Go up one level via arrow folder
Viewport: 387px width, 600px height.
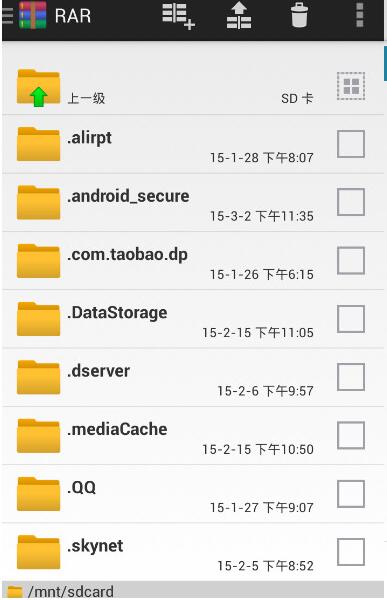(x=38, y=88)
